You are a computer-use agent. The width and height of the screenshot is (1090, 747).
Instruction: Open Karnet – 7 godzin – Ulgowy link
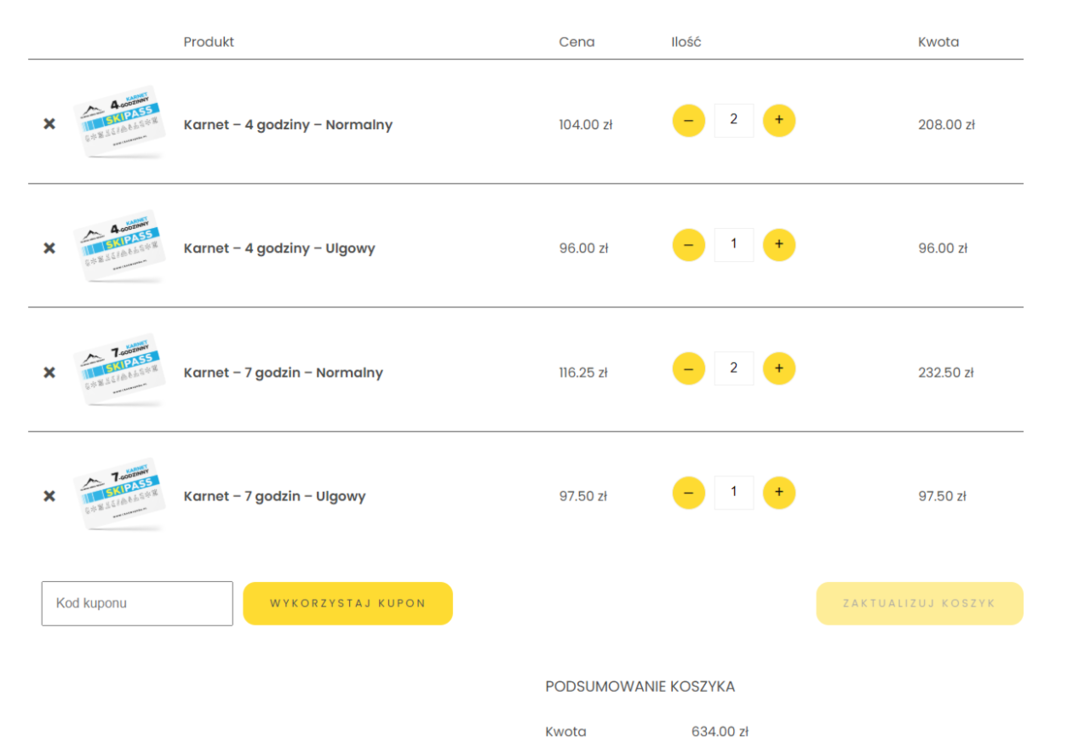point(275,496)
